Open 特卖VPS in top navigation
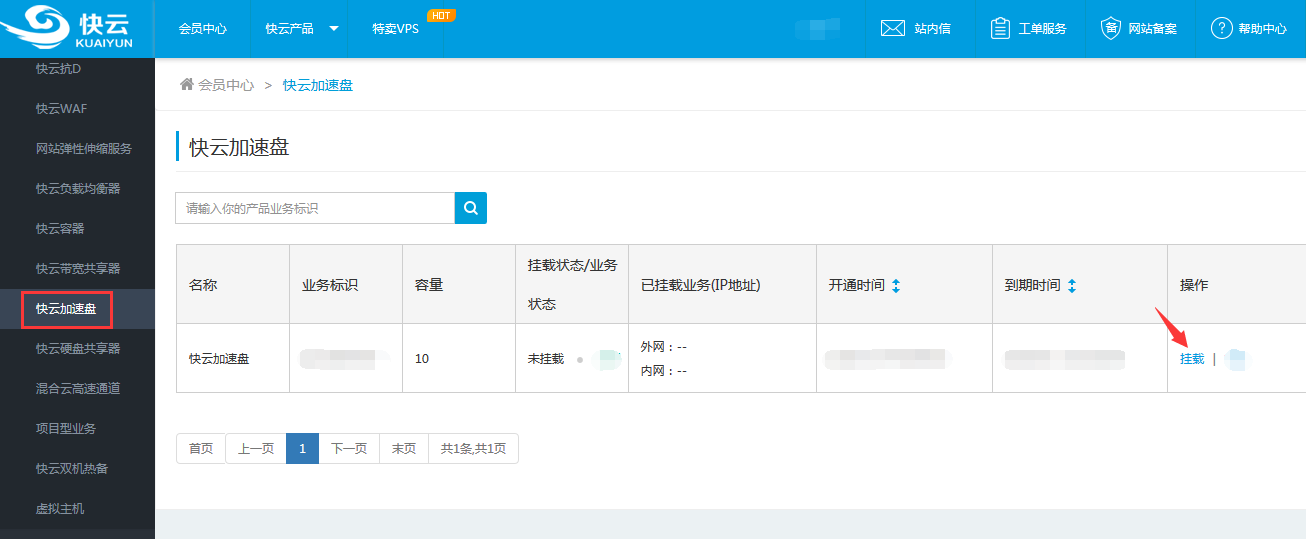This screenshot has width=1306, height=539. click(395, 29)
